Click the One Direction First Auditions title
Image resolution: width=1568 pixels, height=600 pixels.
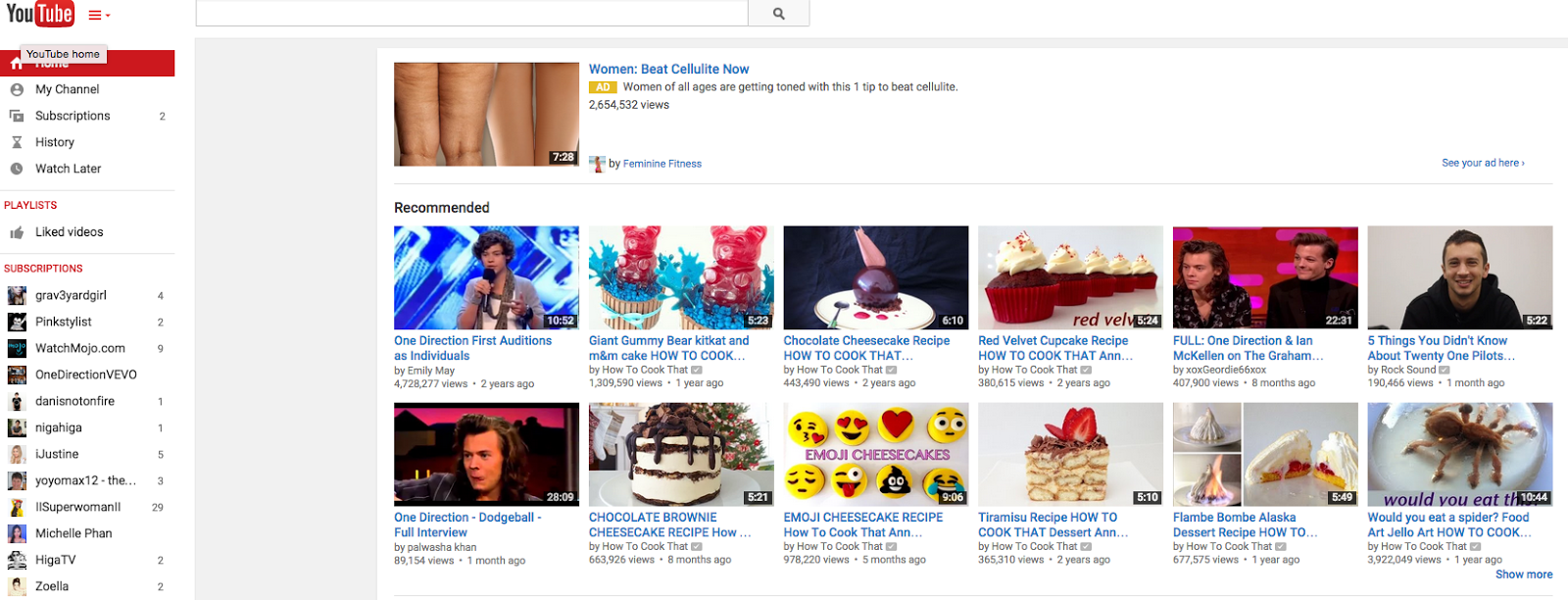click(472, 348)
